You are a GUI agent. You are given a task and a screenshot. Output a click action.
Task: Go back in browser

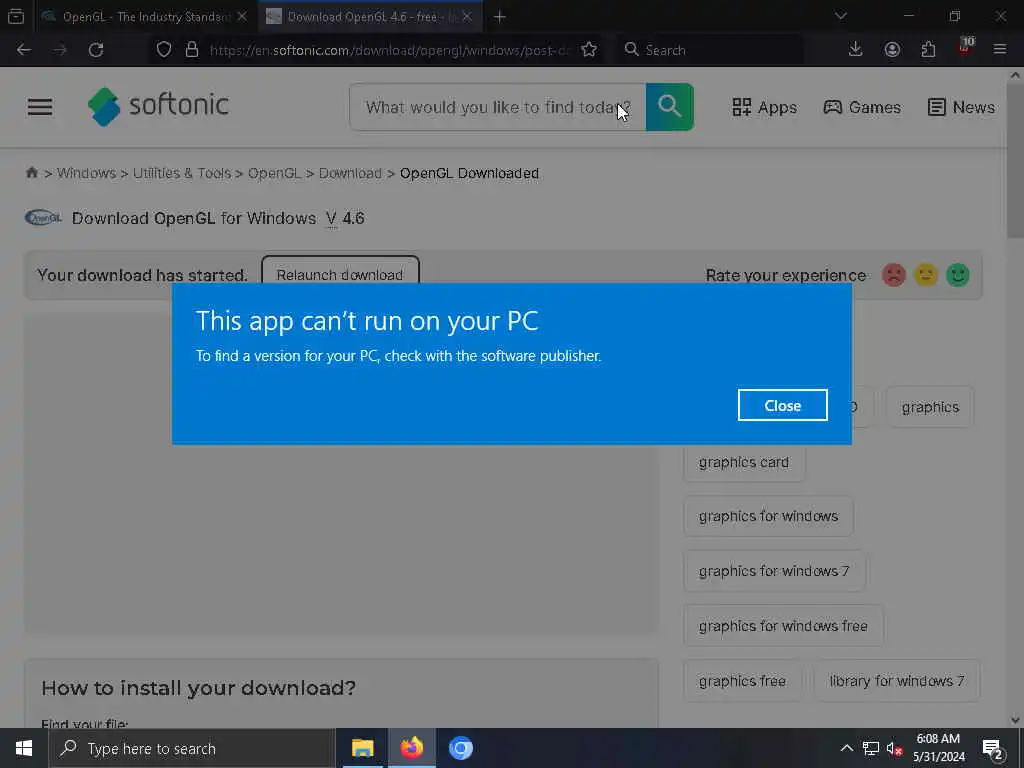coord(24,50)
